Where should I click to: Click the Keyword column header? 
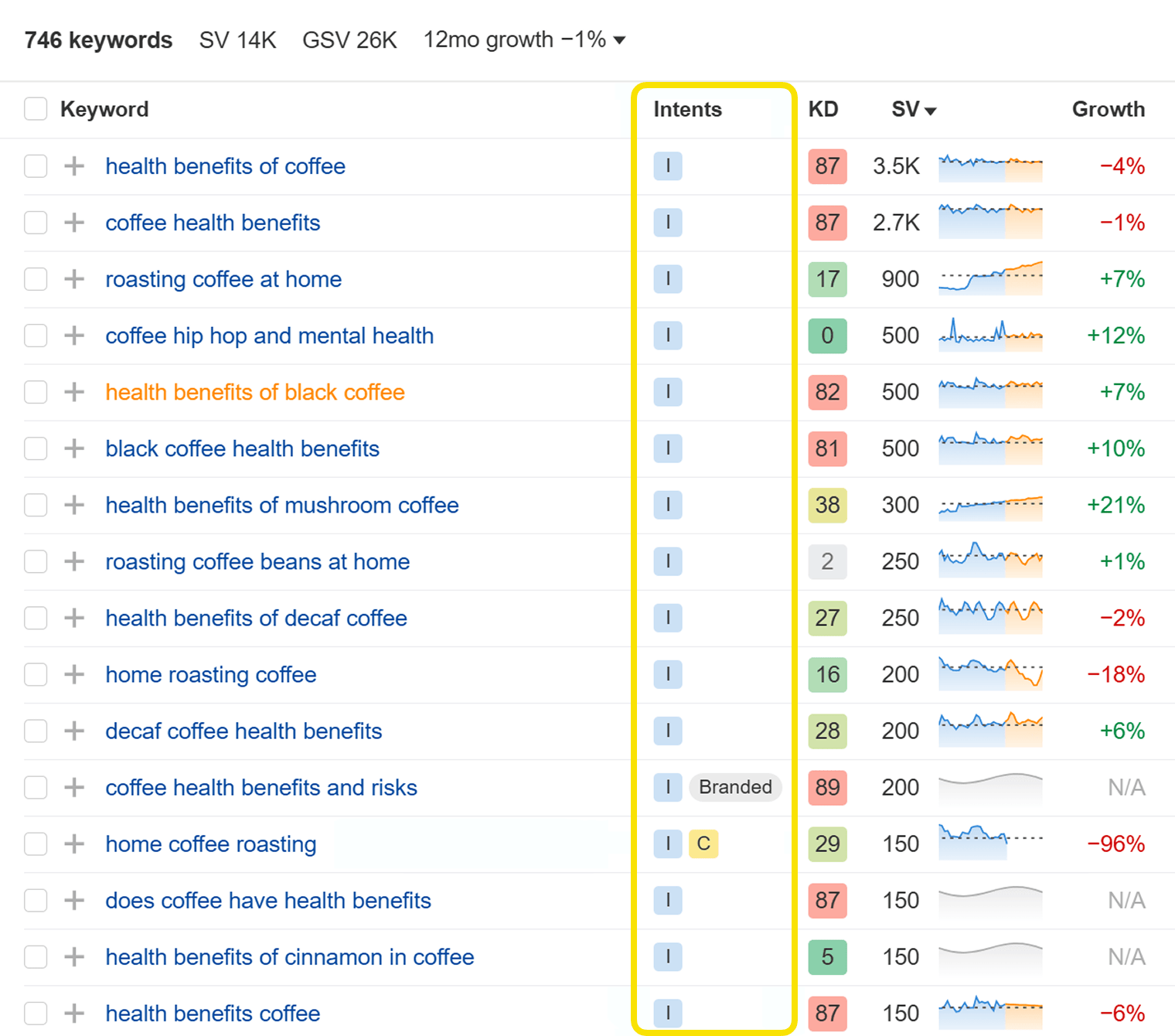point(104,109)
